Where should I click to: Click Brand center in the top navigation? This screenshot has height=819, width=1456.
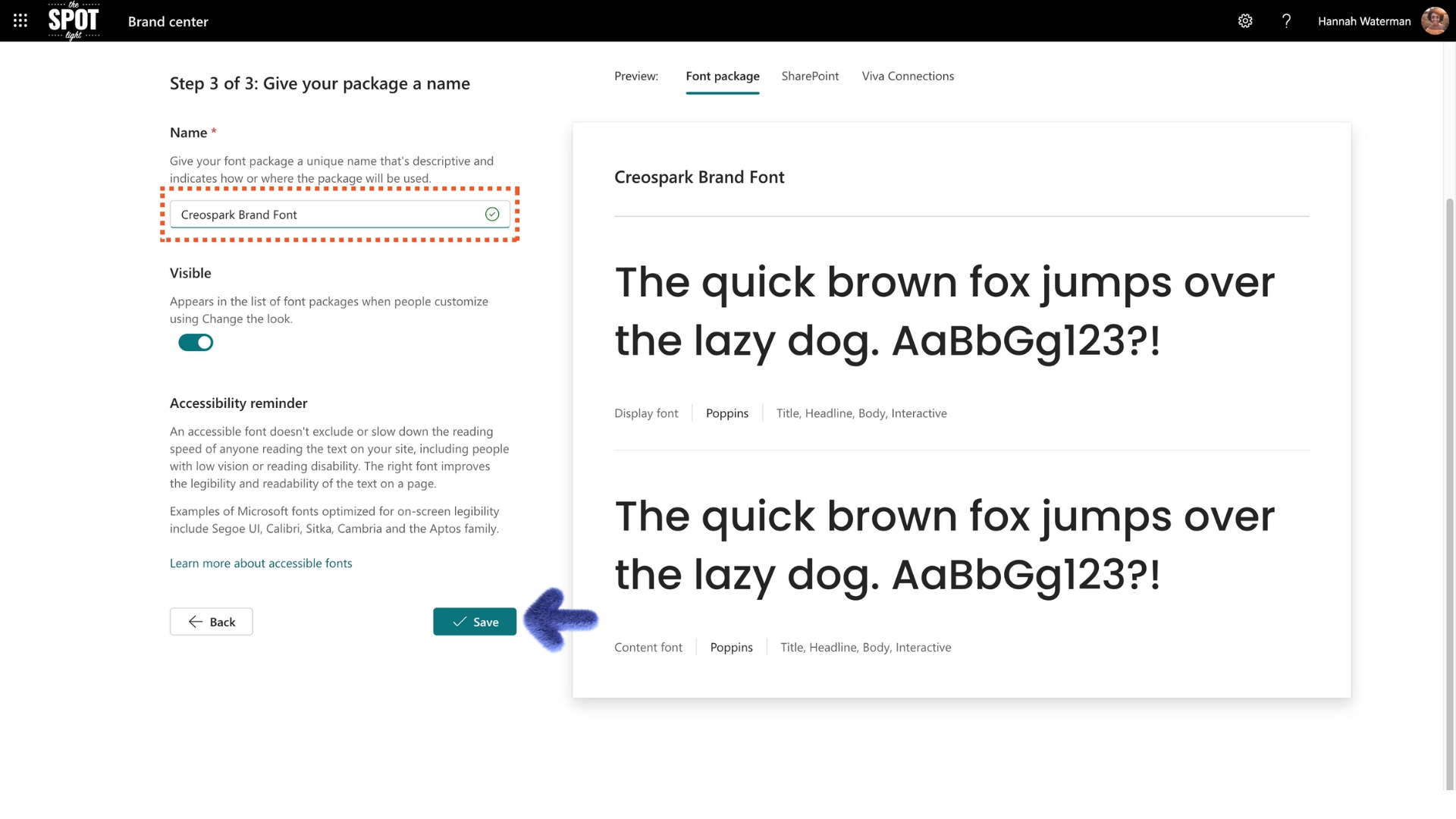167,21
